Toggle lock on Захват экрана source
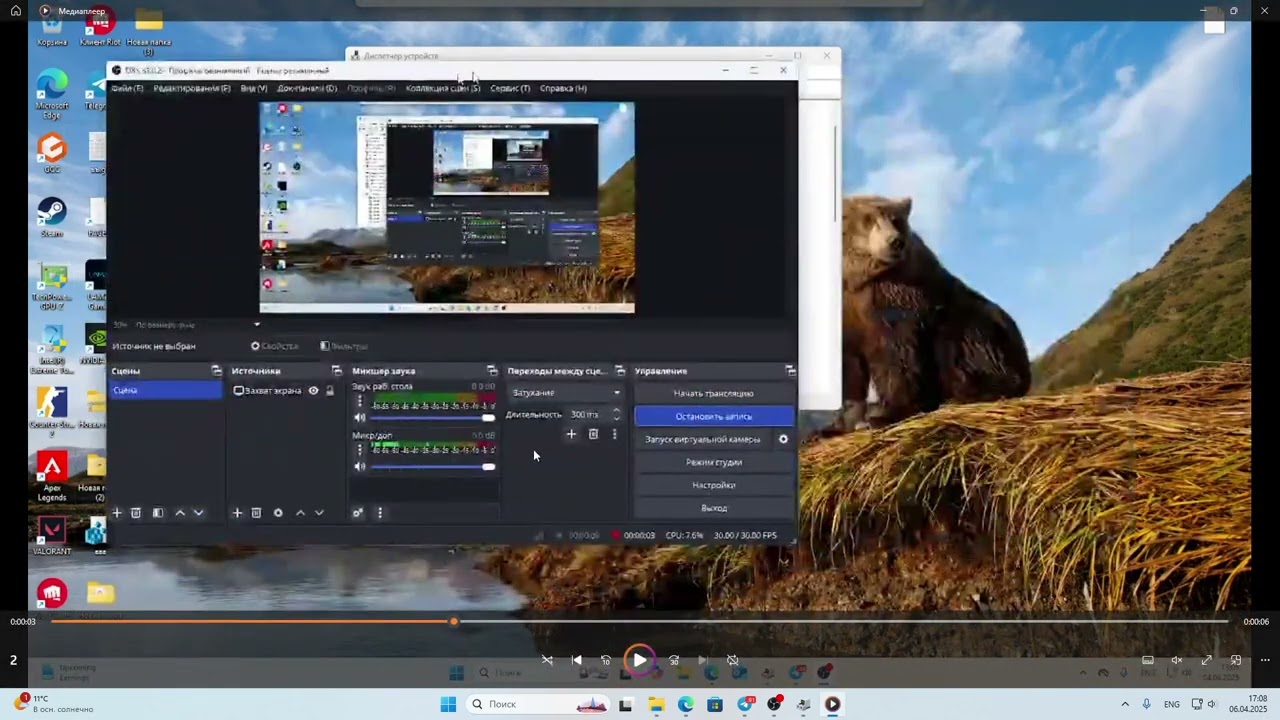The image size is (1280, 720). tap(330, 391)
